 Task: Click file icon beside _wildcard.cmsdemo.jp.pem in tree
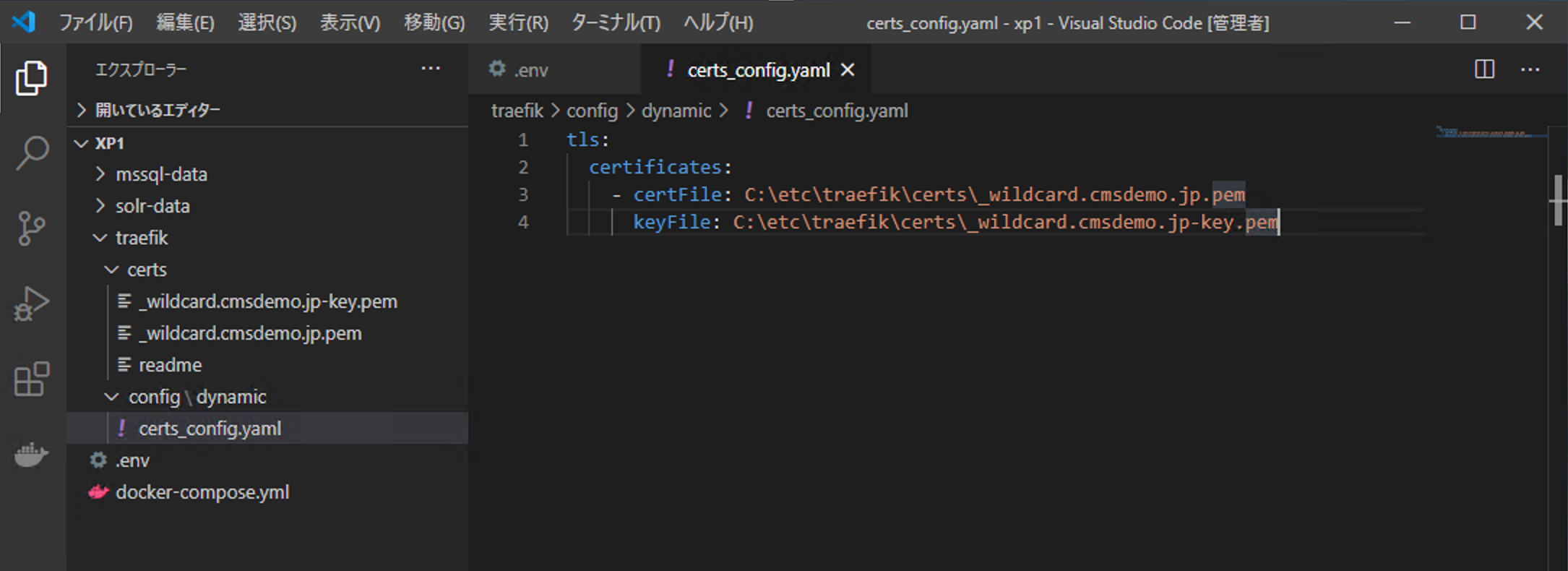point(124,333)
